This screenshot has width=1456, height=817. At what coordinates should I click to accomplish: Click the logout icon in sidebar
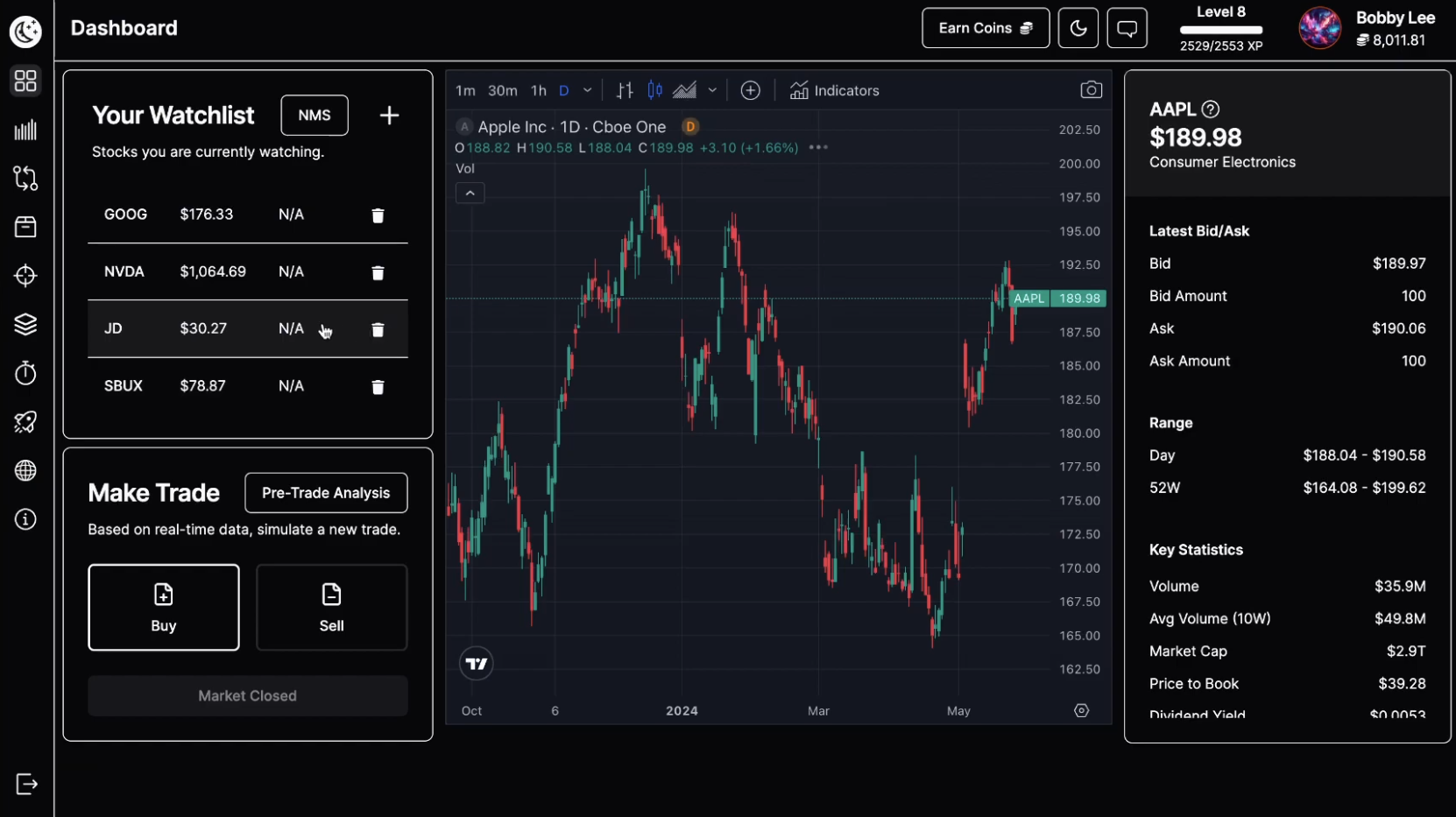pos(26,784)
